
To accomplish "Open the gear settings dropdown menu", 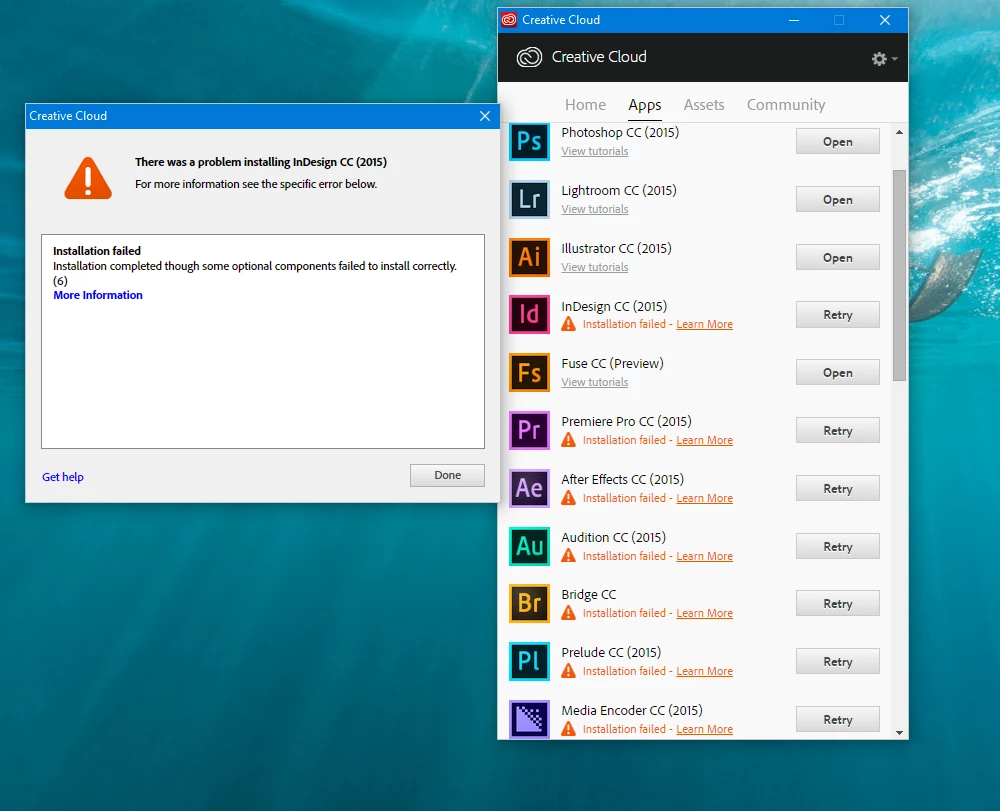I will pos(884,59).
